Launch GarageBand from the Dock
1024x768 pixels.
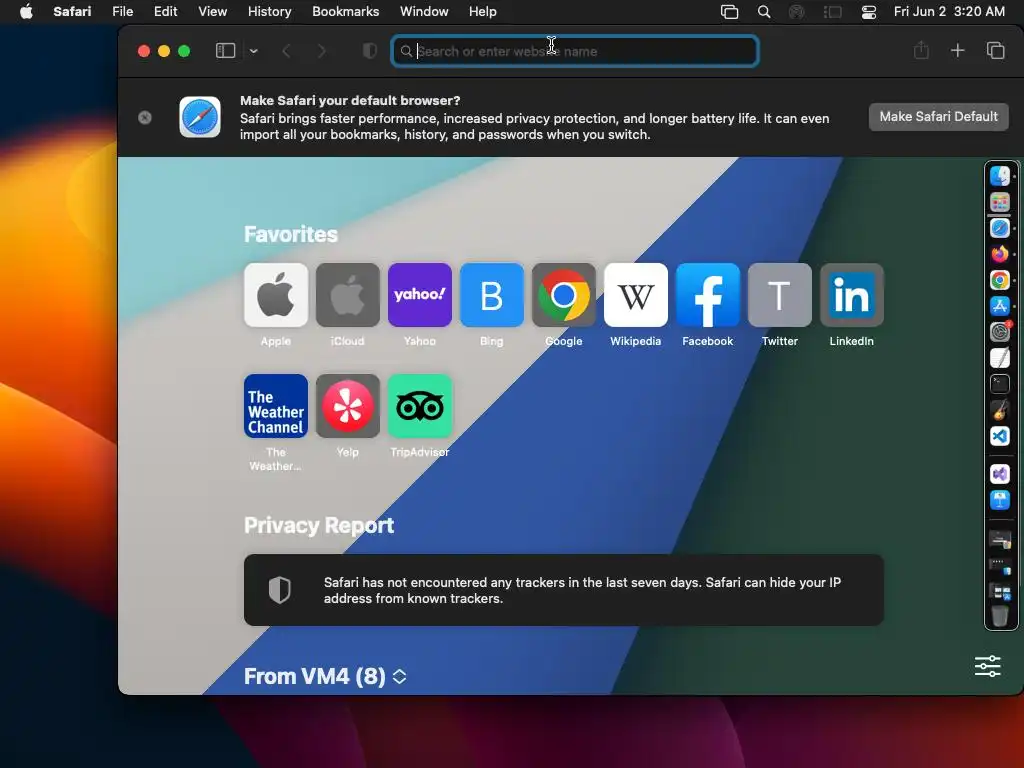tap(1000, 410)
